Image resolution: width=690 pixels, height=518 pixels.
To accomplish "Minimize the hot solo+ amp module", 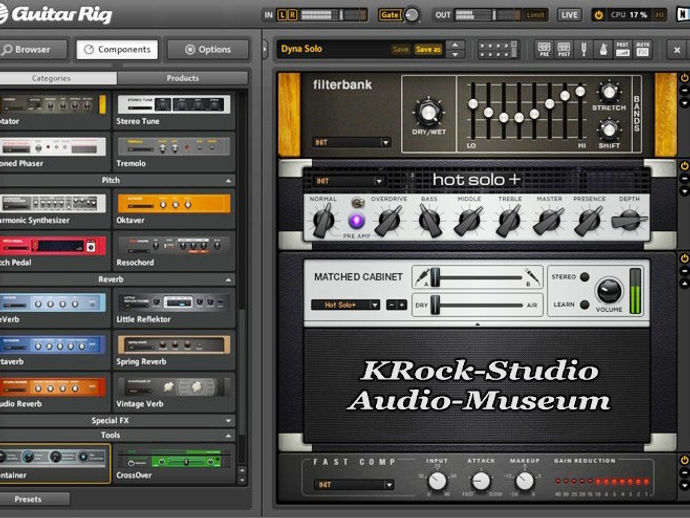I will 684,179.
